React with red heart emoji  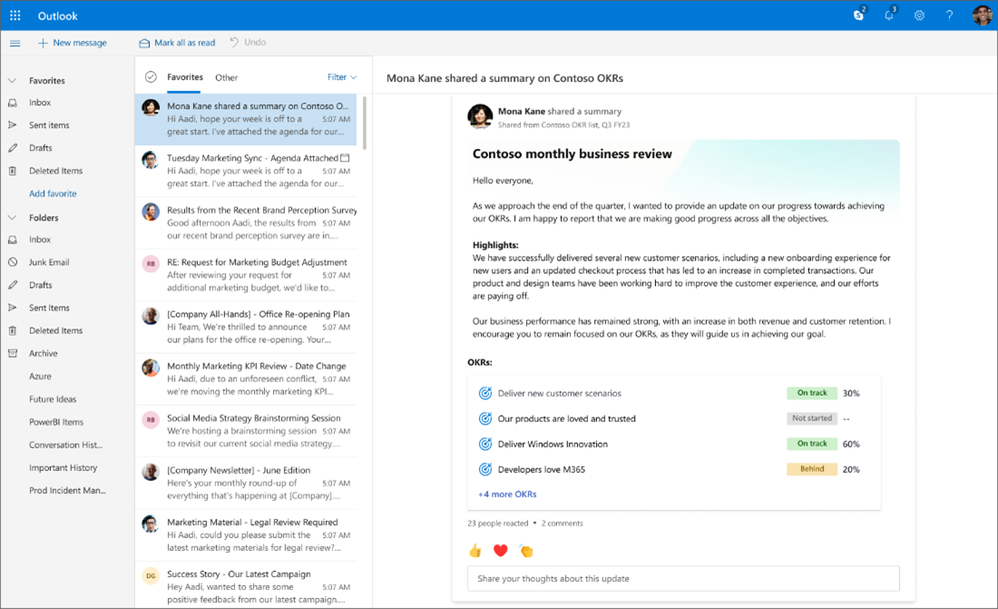click(501, 550)
